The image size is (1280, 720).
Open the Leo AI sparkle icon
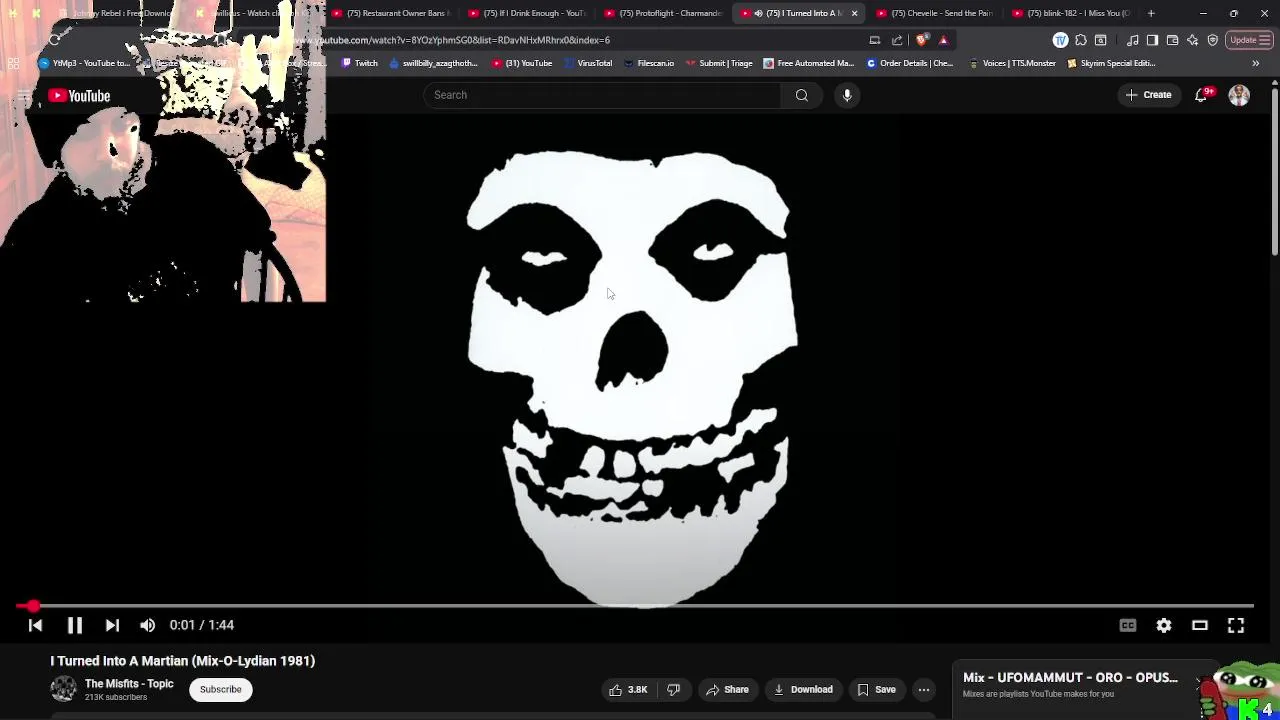(x=1192, y=40)
